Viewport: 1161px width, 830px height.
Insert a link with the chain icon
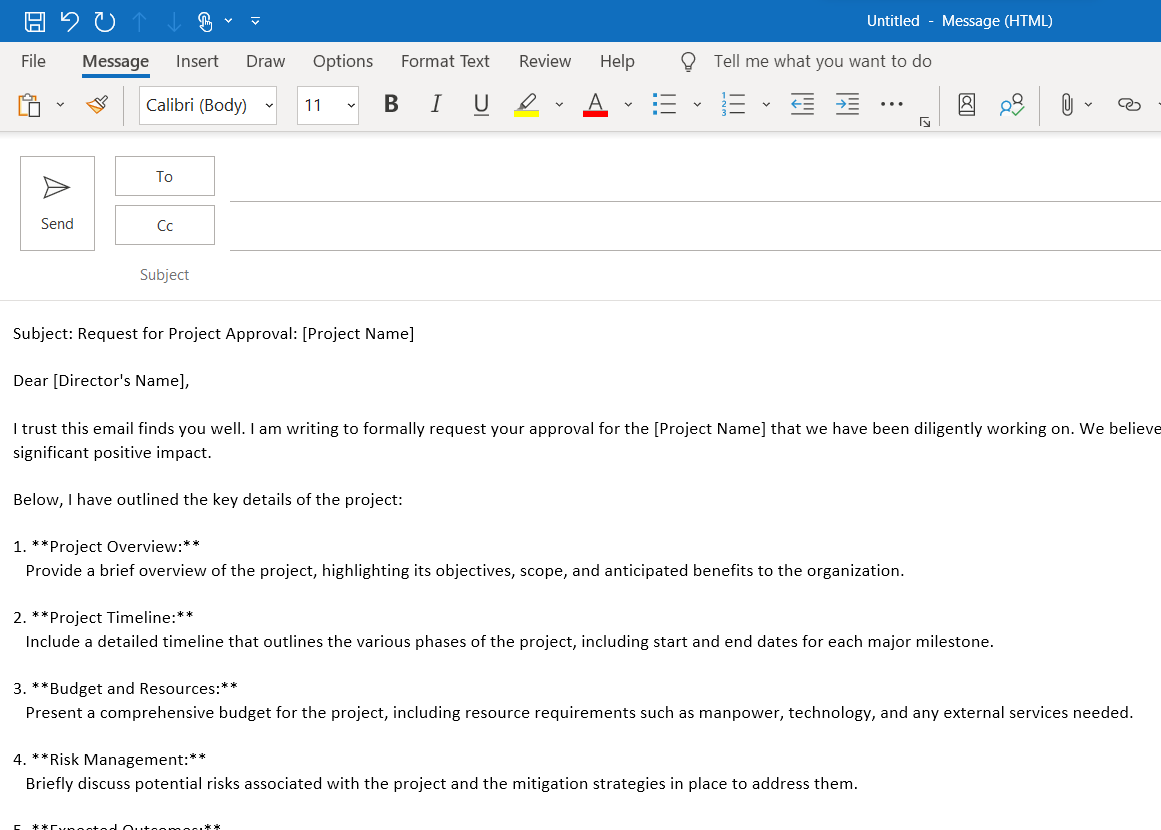1128,104
